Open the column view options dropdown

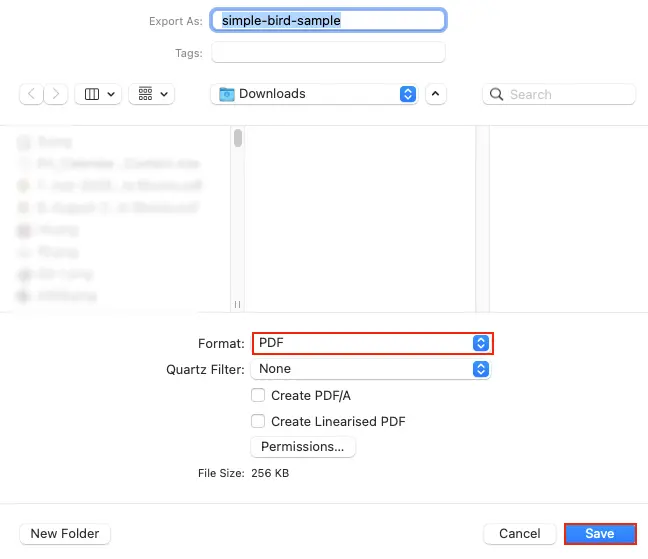98,94
